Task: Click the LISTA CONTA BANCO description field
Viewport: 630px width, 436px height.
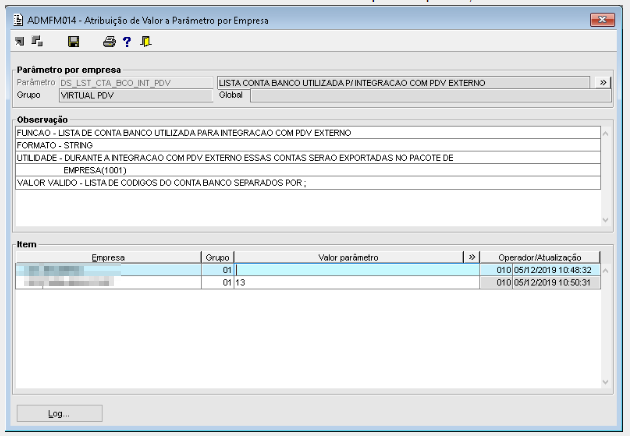Action: 403,83
